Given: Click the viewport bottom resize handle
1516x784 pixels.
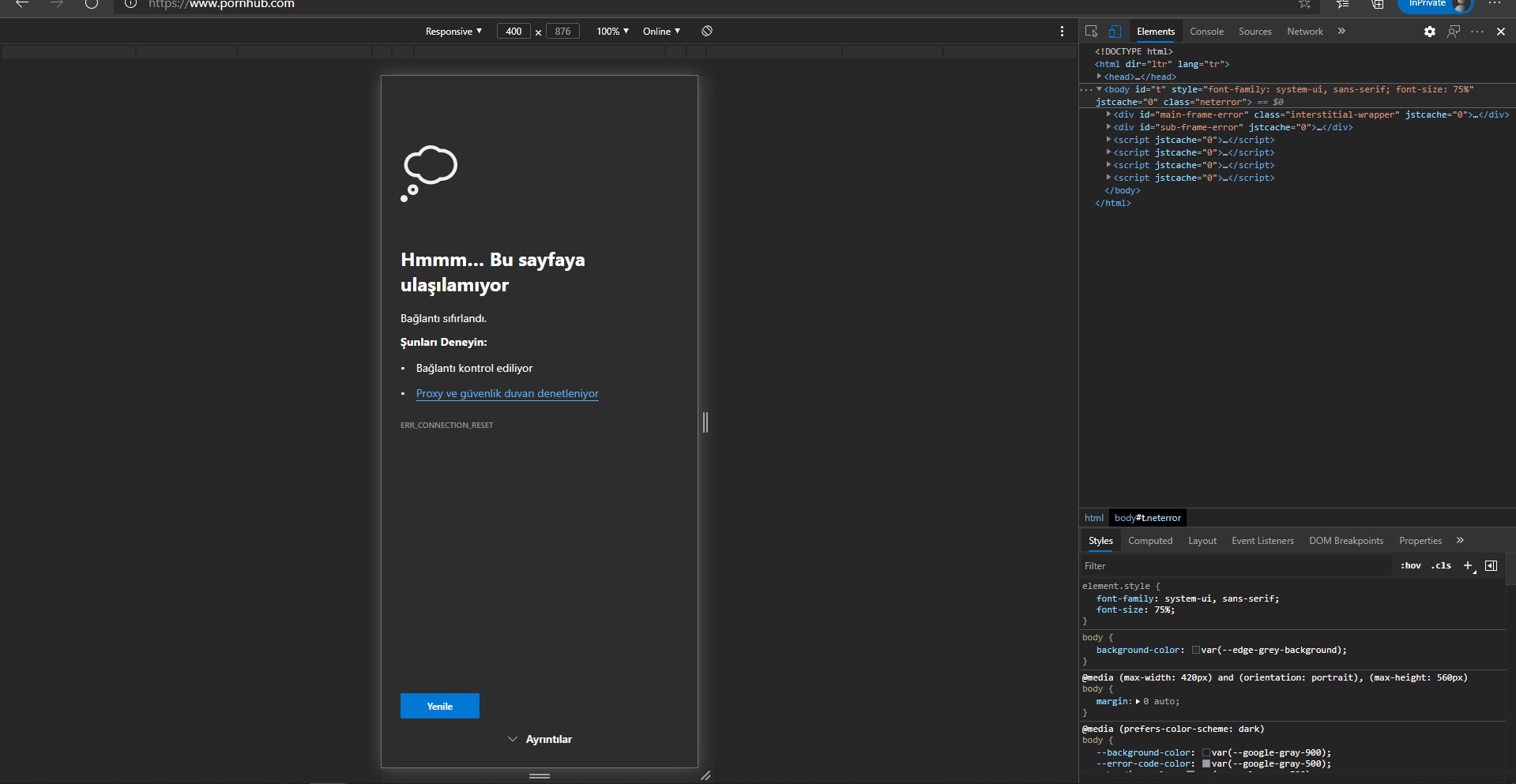Looking at the screenshot, I should [x=540, y=776].
